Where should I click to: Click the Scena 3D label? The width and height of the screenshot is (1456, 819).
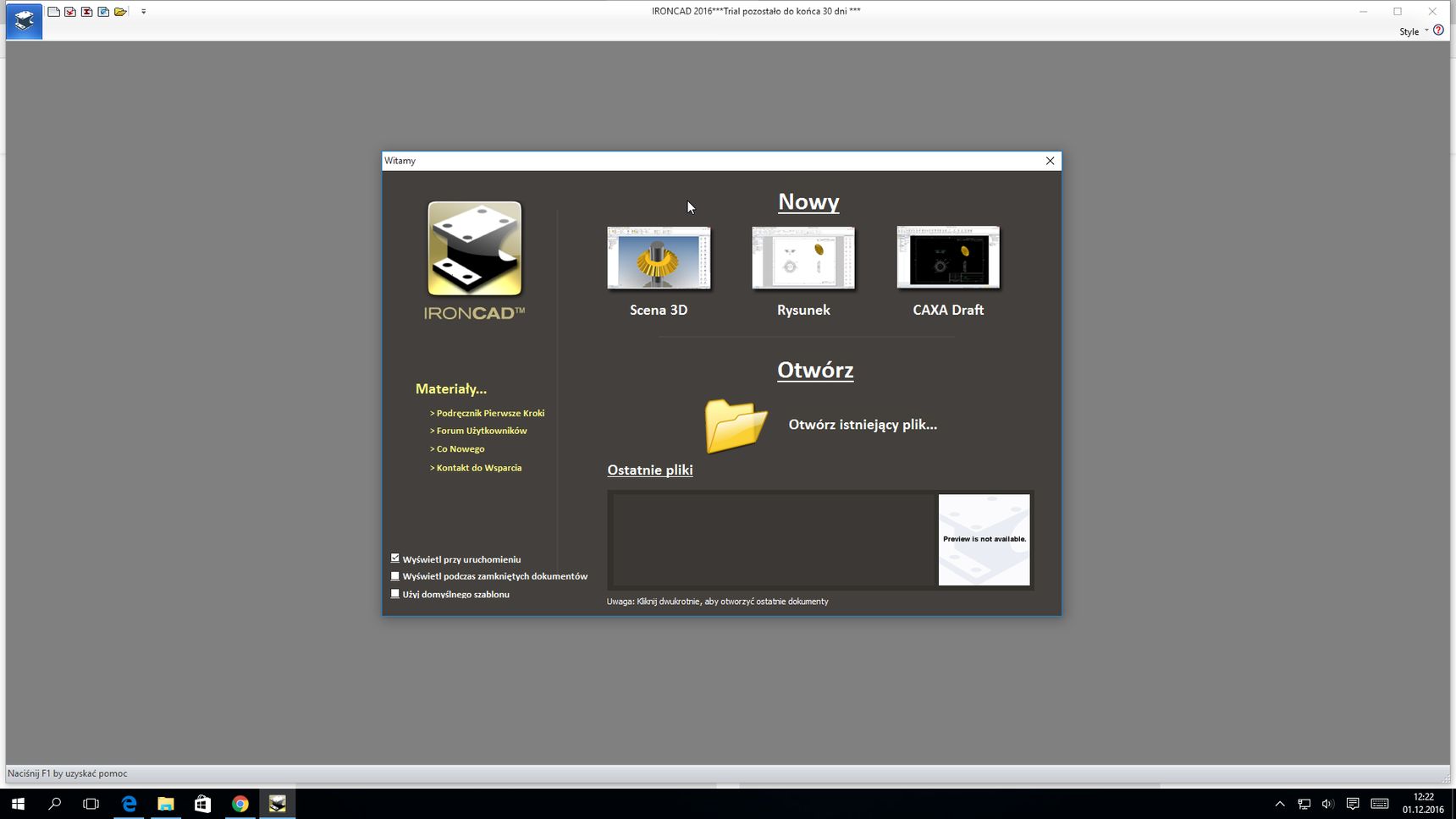[x=659, y=310]
